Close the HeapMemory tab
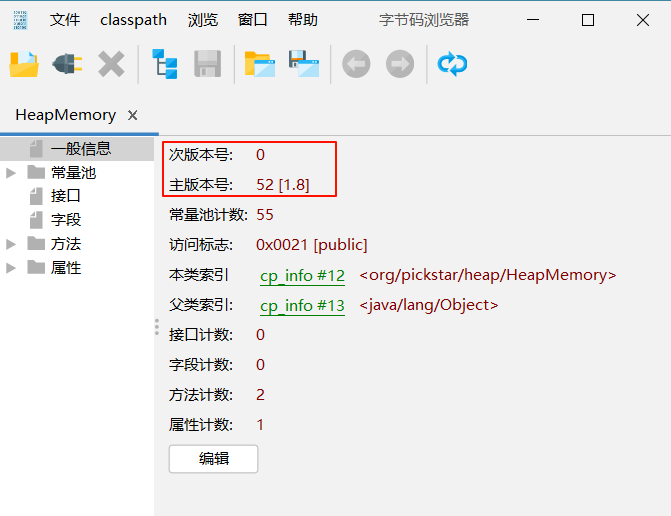 click(133, 115)
